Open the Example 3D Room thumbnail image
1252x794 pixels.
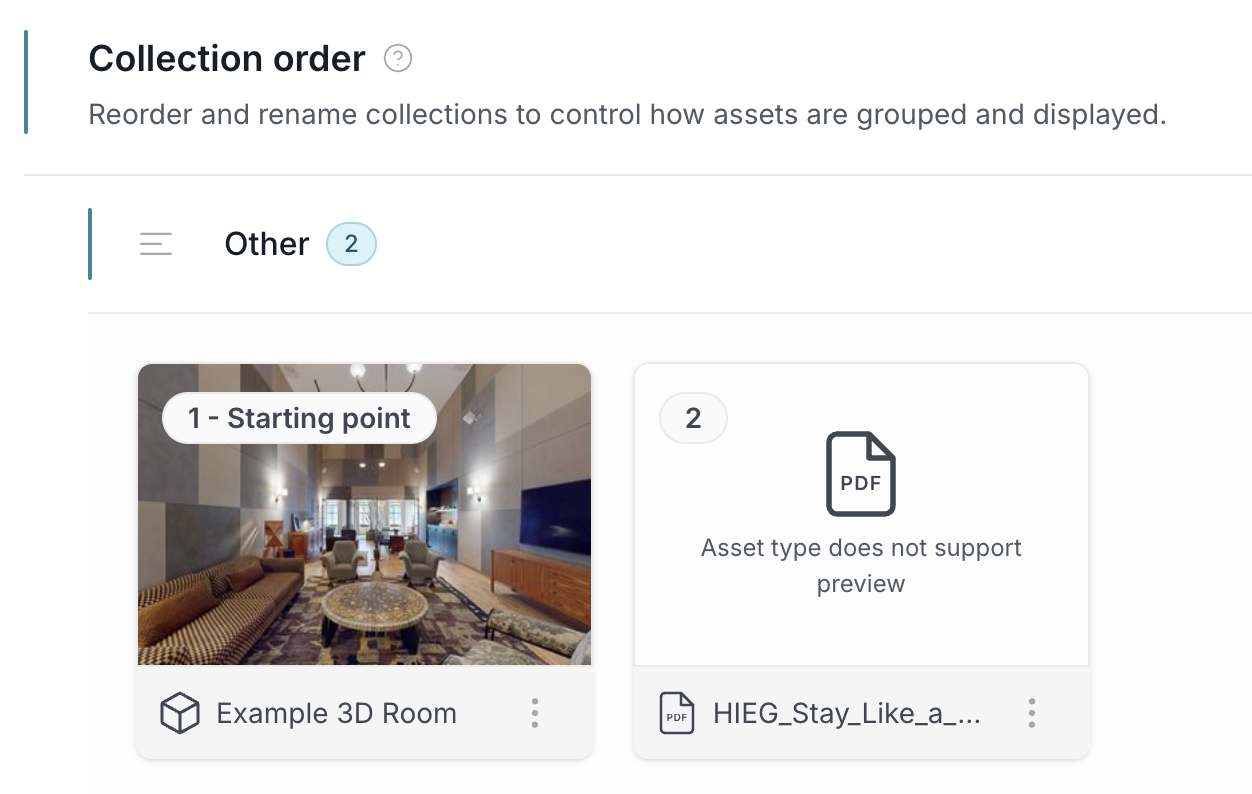click(x=364, y=515)
